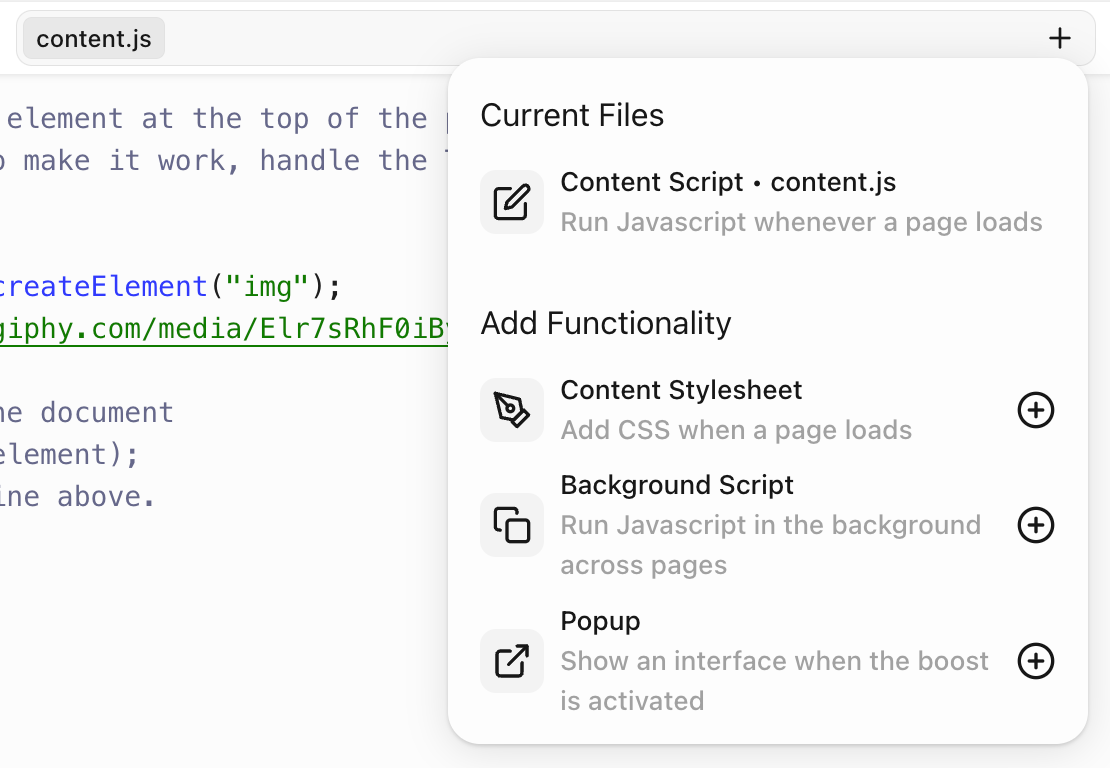Select Background Script option

tap(767, 525)
